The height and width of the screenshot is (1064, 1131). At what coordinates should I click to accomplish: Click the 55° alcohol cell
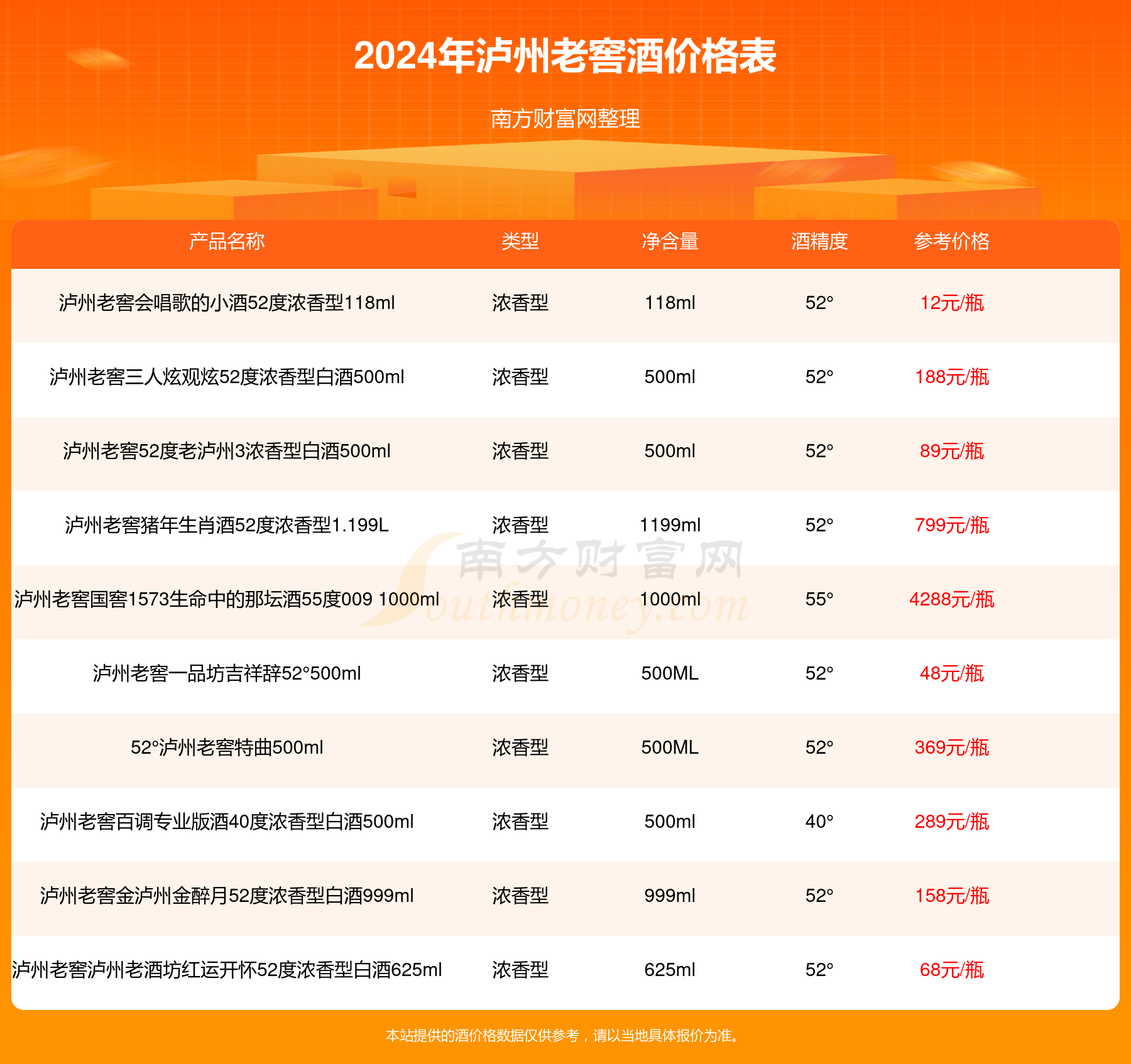819,599
